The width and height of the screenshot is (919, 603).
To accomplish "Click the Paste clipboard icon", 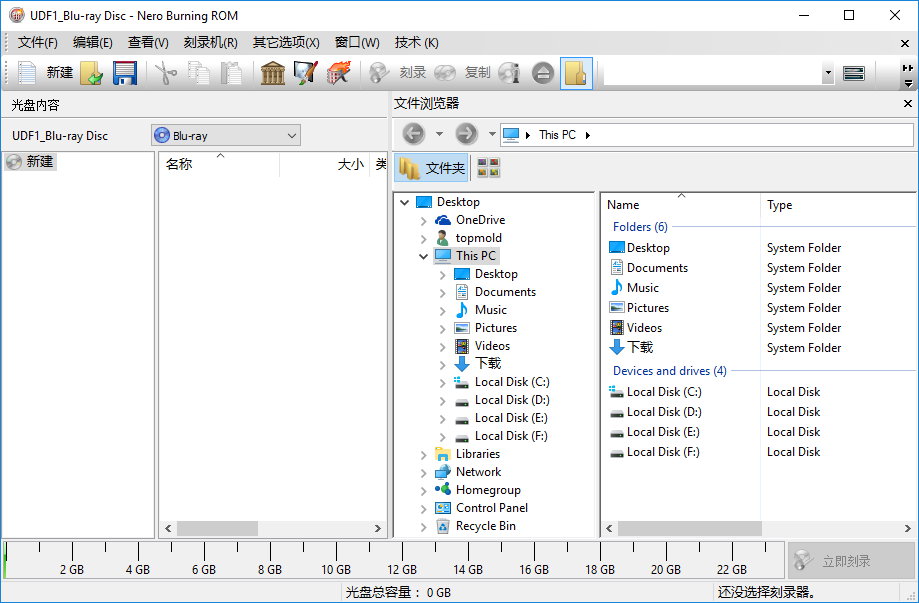I will pyautogui.click(x=232, y=73).
